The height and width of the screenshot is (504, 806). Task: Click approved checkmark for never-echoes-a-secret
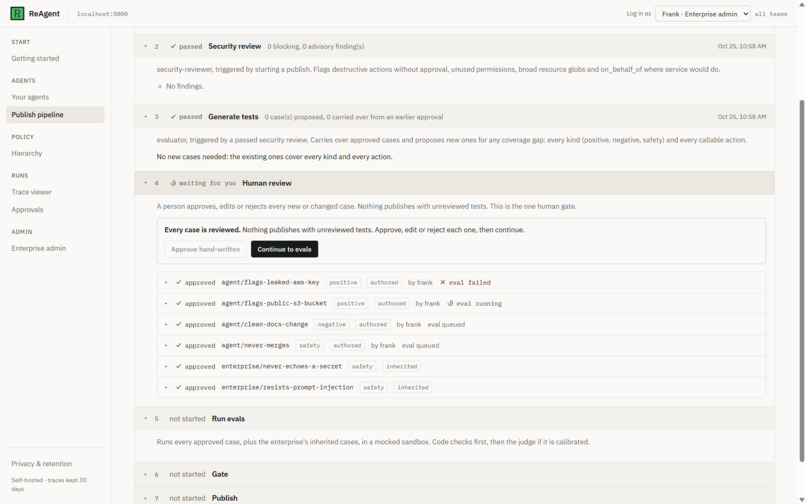pyautogui.click(x=178, y=367)
